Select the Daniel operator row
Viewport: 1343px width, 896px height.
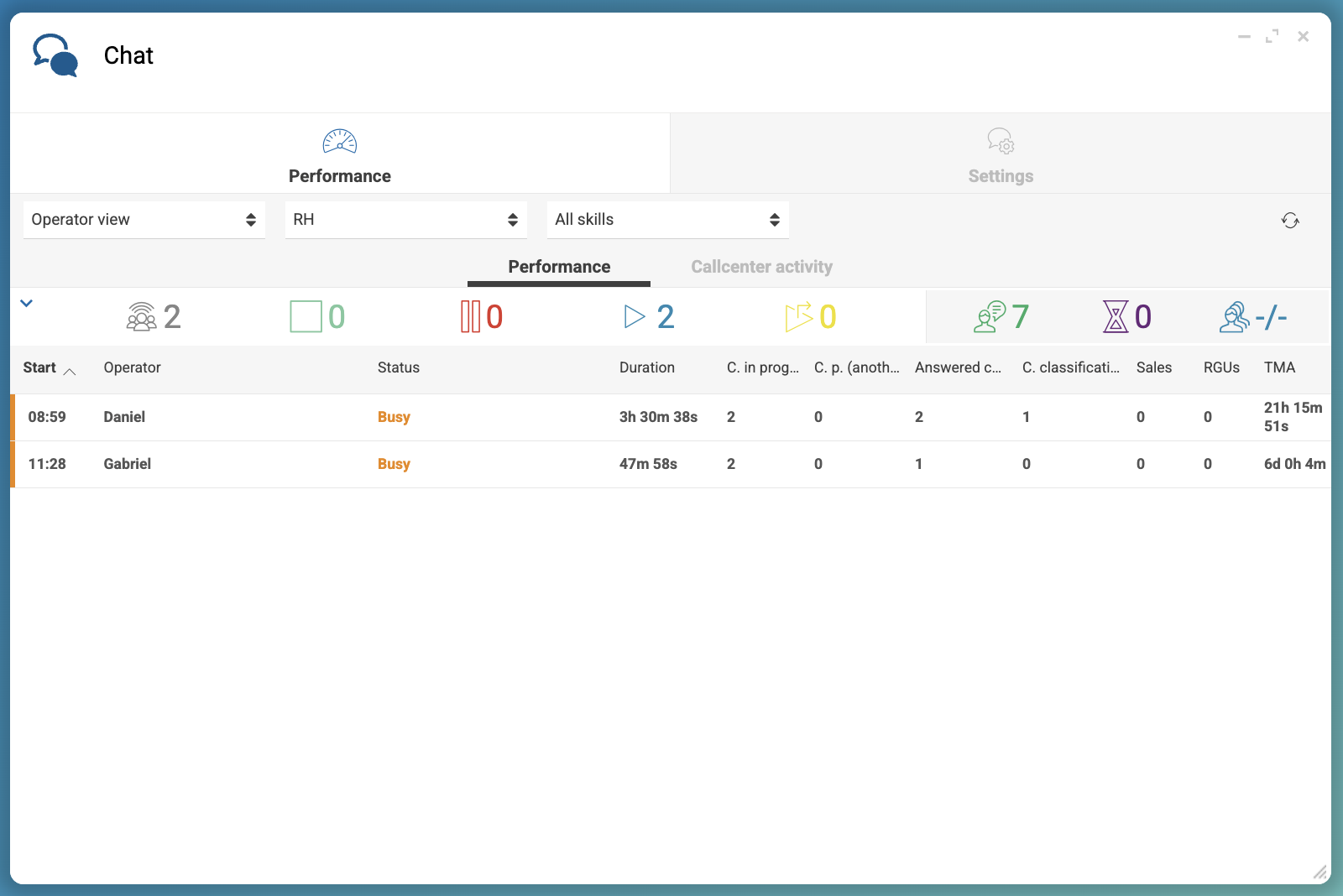(x=671, y=417)
